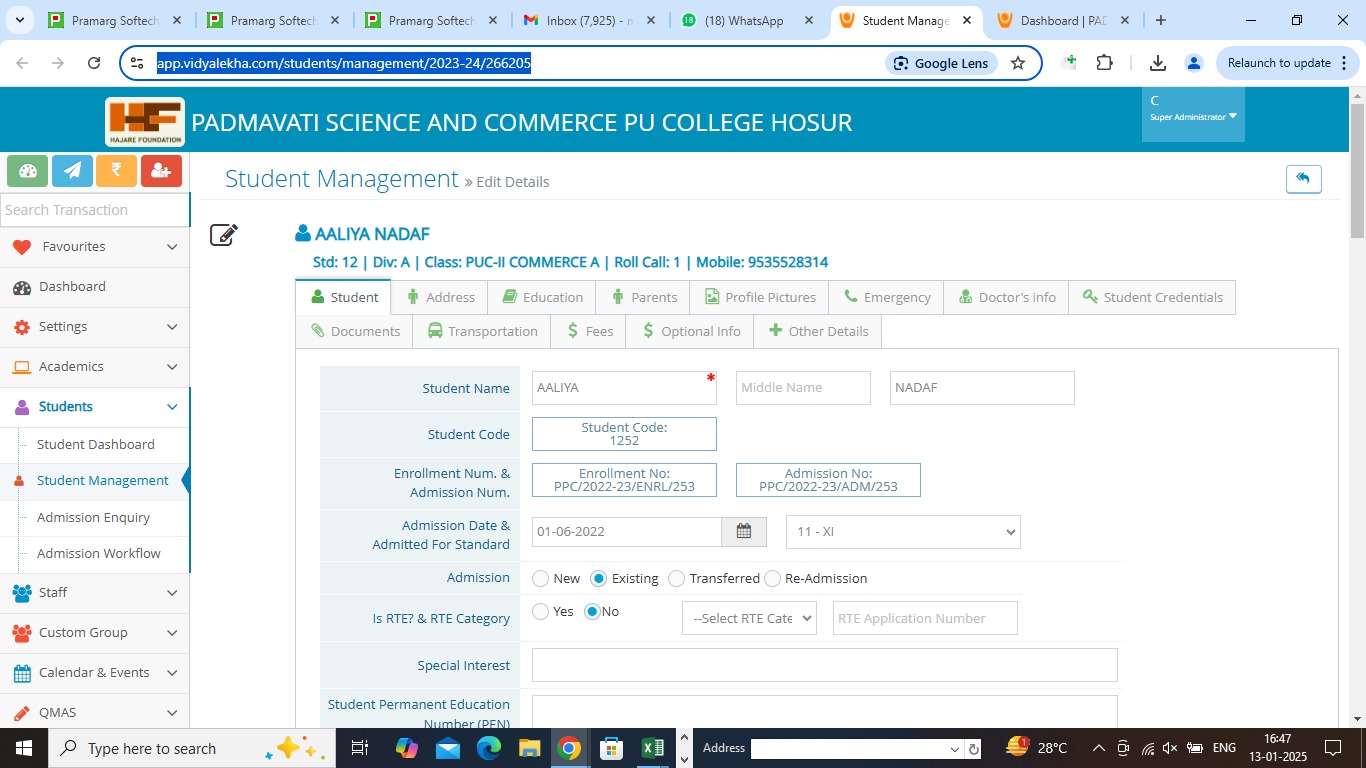Expand the Academics sidebar menu
Viewport: 1366px width, 768px height.
94,367
